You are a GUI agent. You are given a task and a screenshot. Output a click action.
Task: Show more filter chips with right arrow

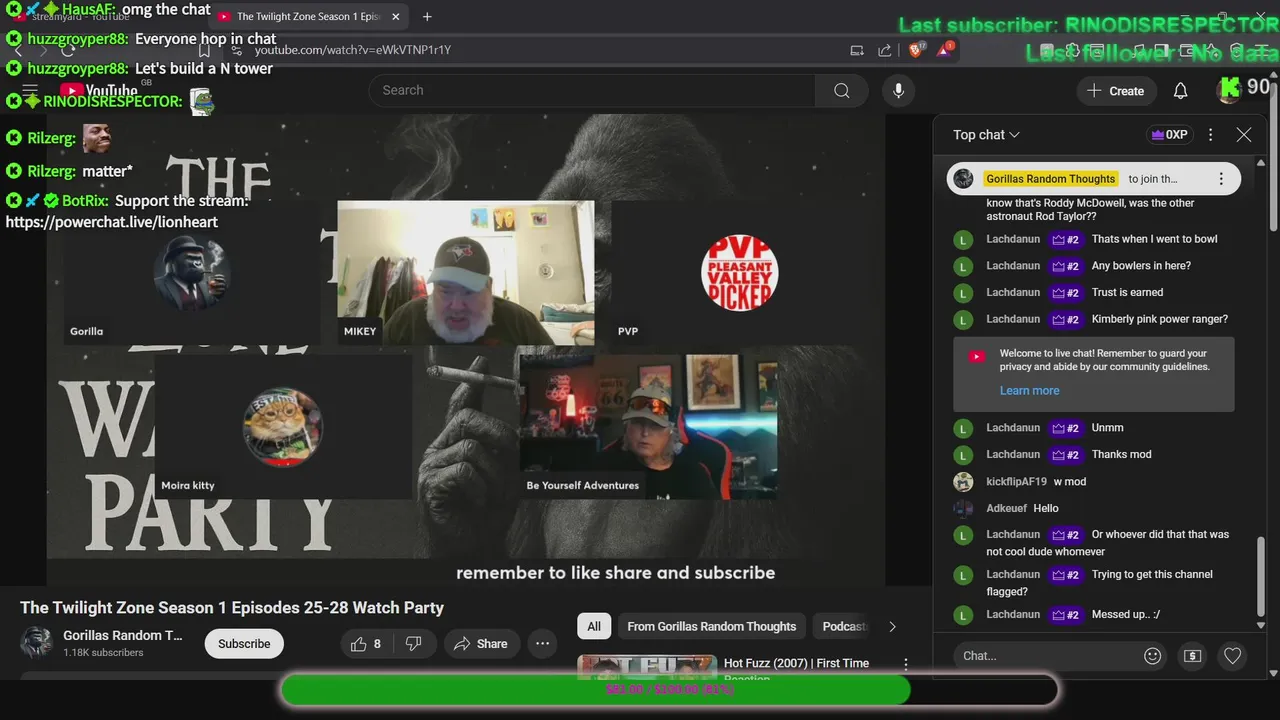[x=892, y=627]
